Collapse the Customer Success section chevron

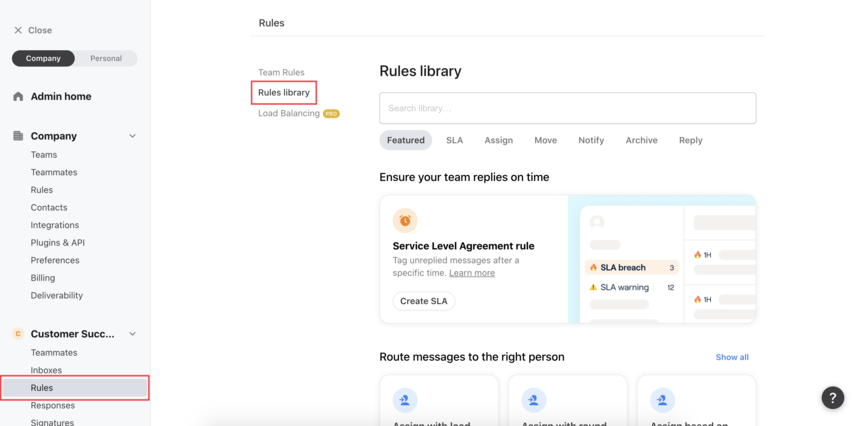tap(132, 334)
